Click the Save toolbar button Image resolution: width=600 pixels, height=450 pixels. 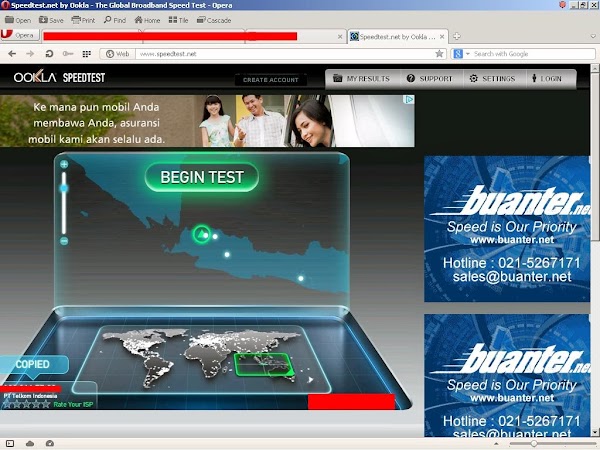(51, 20)
